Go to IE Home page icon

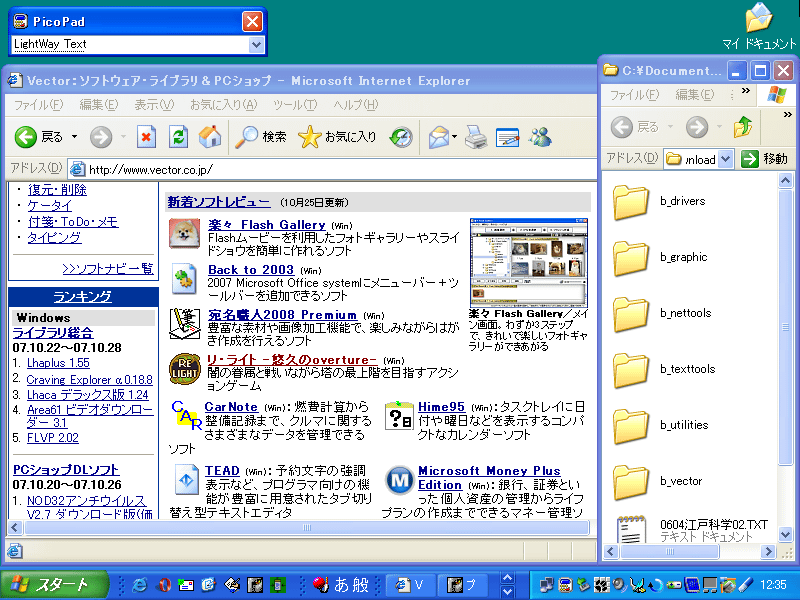(210, 137)
